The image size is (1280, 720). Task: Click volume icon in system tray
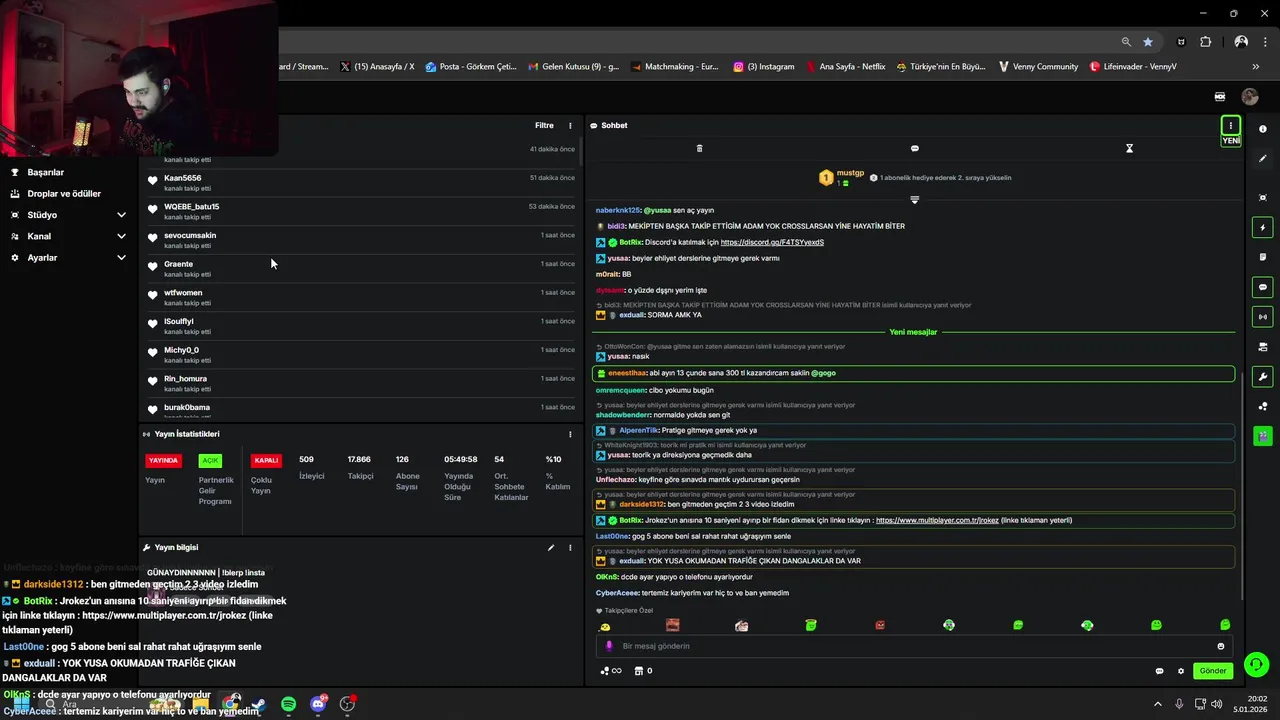[x=1216, y=704]
